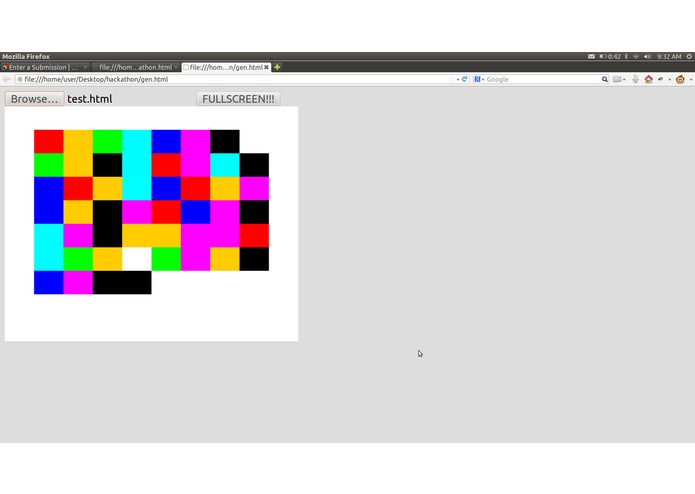Click the FULLSCREEN!!! button

[238, 99]
